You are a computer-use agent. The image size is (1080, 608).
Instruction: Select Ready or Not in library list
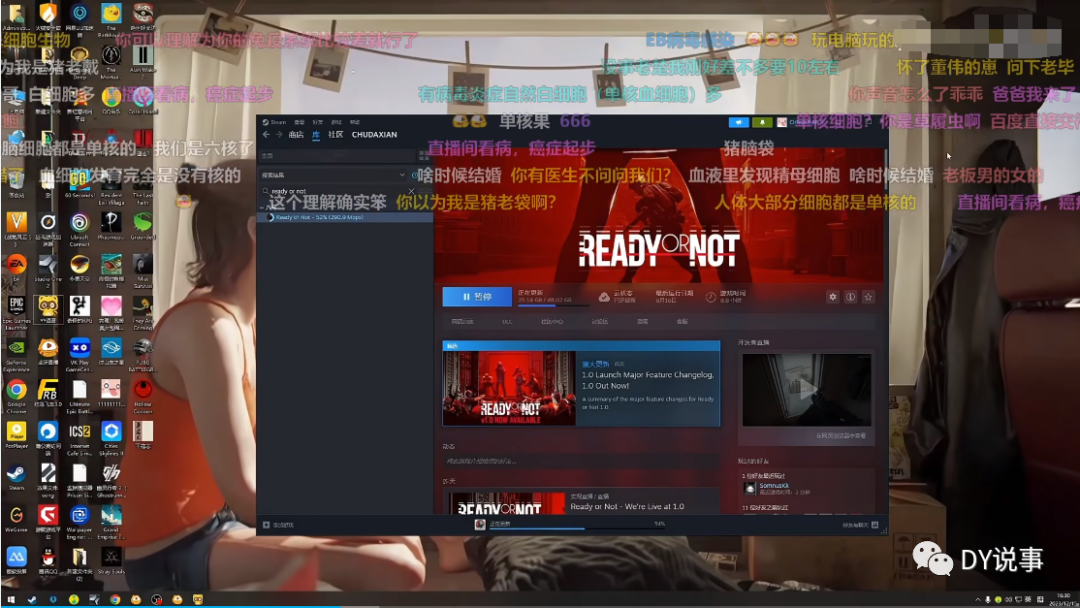346,217
